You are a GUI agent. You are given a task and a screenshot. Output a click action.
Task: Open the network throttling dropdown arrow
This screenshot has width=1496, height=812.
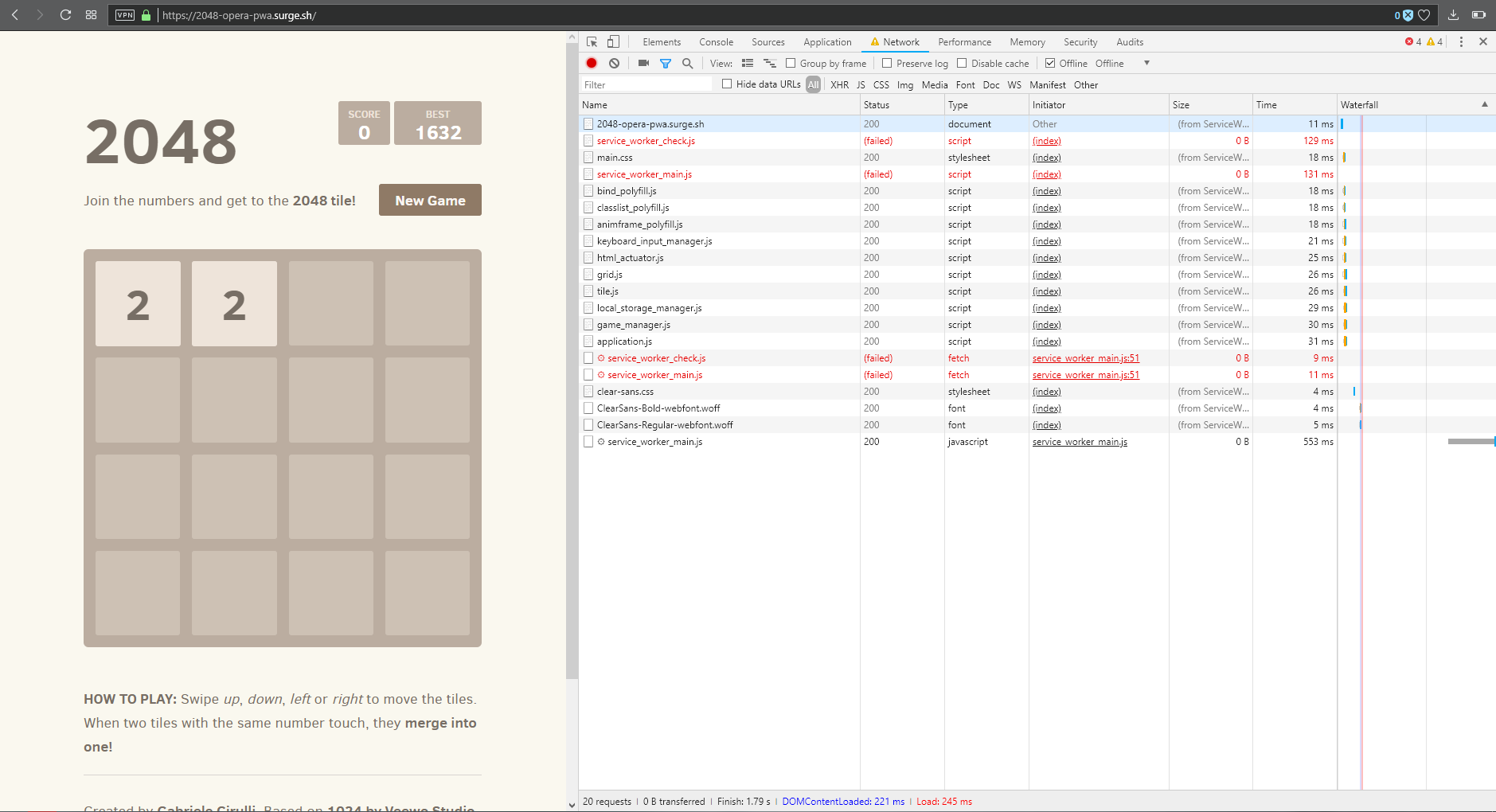(x=1146, y=64)
